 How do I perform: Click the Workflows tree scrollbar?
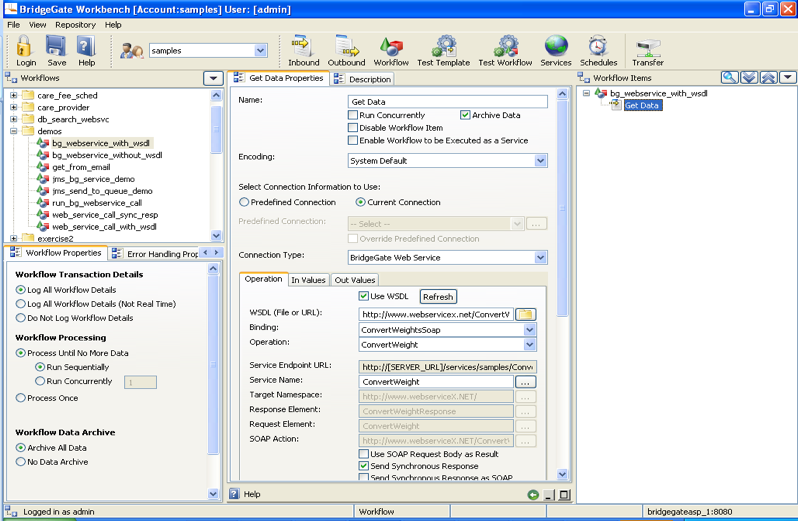pyautogui.click(x=216, y=129)
